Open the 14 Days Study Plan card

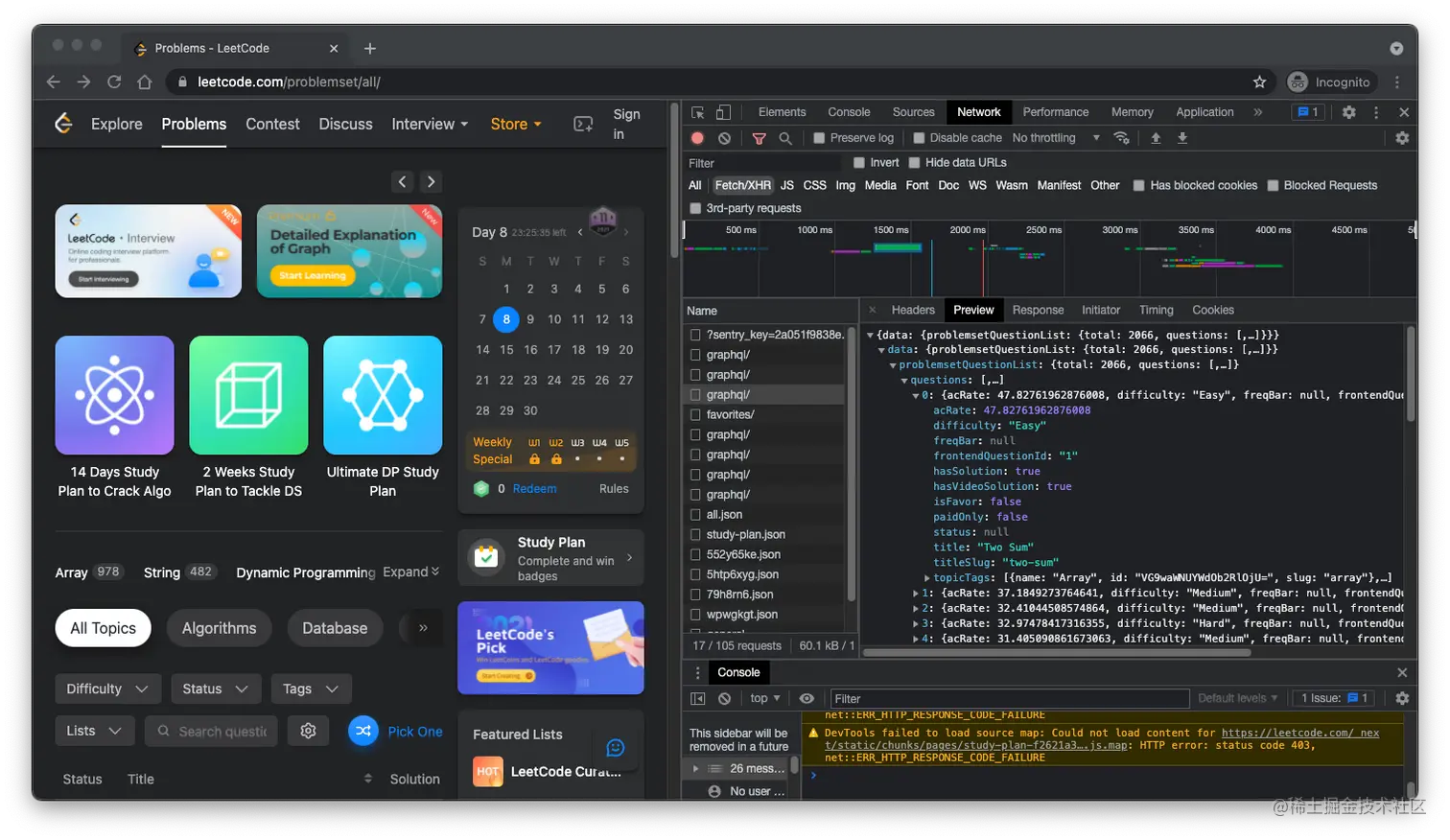[x=114, y=417]
